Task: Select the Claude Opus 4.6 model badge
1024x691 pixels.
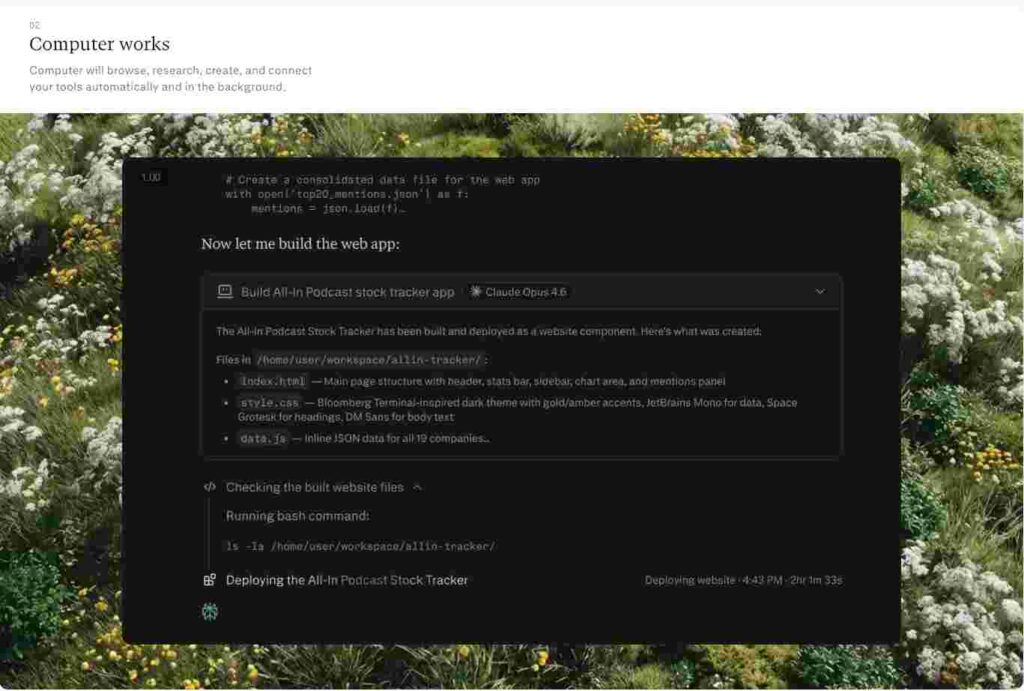Action: click(517, 292)
